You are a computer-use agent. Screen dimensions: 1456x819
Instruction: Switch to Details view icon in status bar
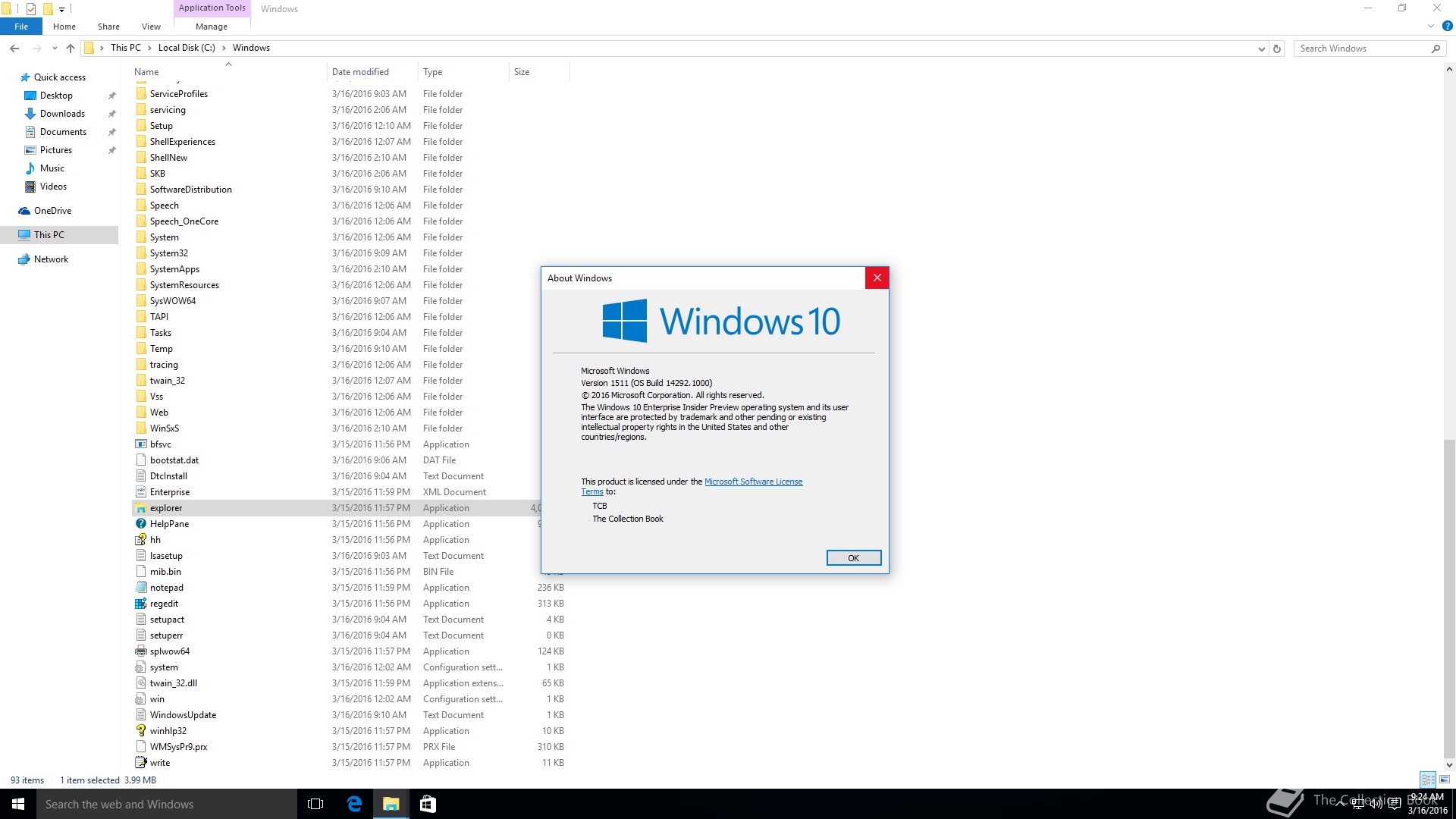click(1428, 780)
